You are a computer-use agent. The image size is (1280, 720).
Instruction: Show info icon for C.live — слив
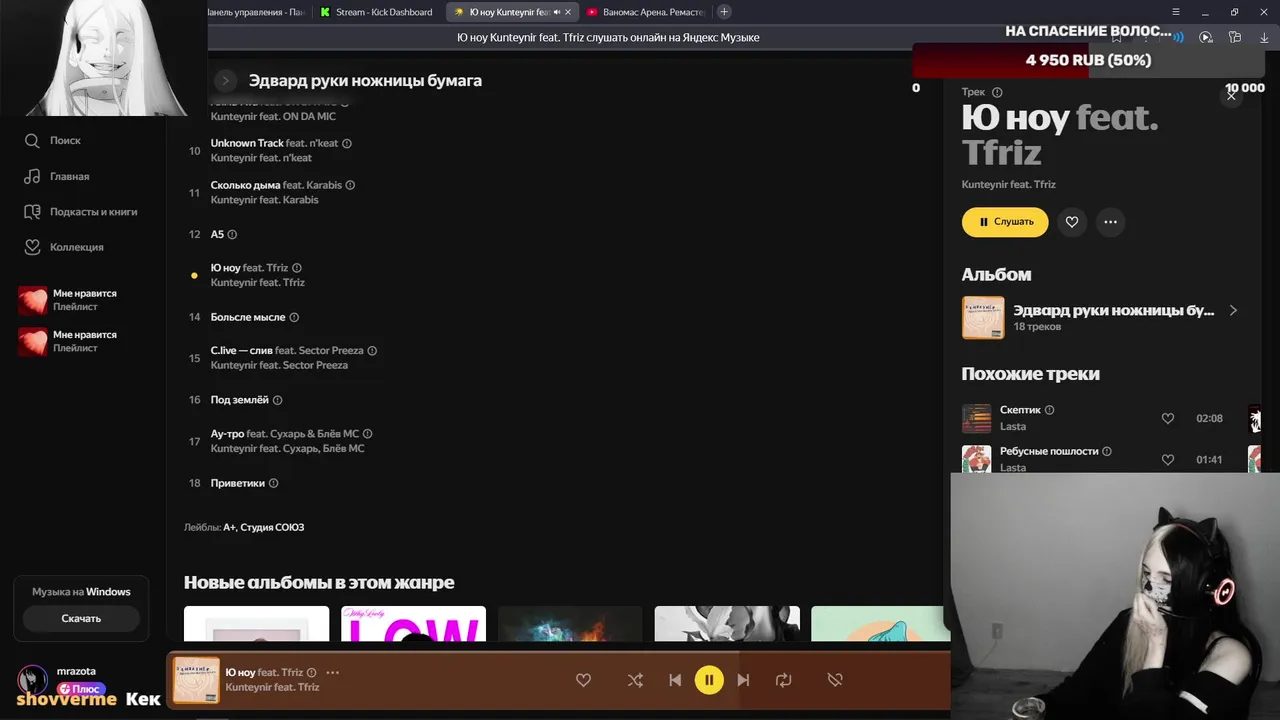(x=372, y=351)
